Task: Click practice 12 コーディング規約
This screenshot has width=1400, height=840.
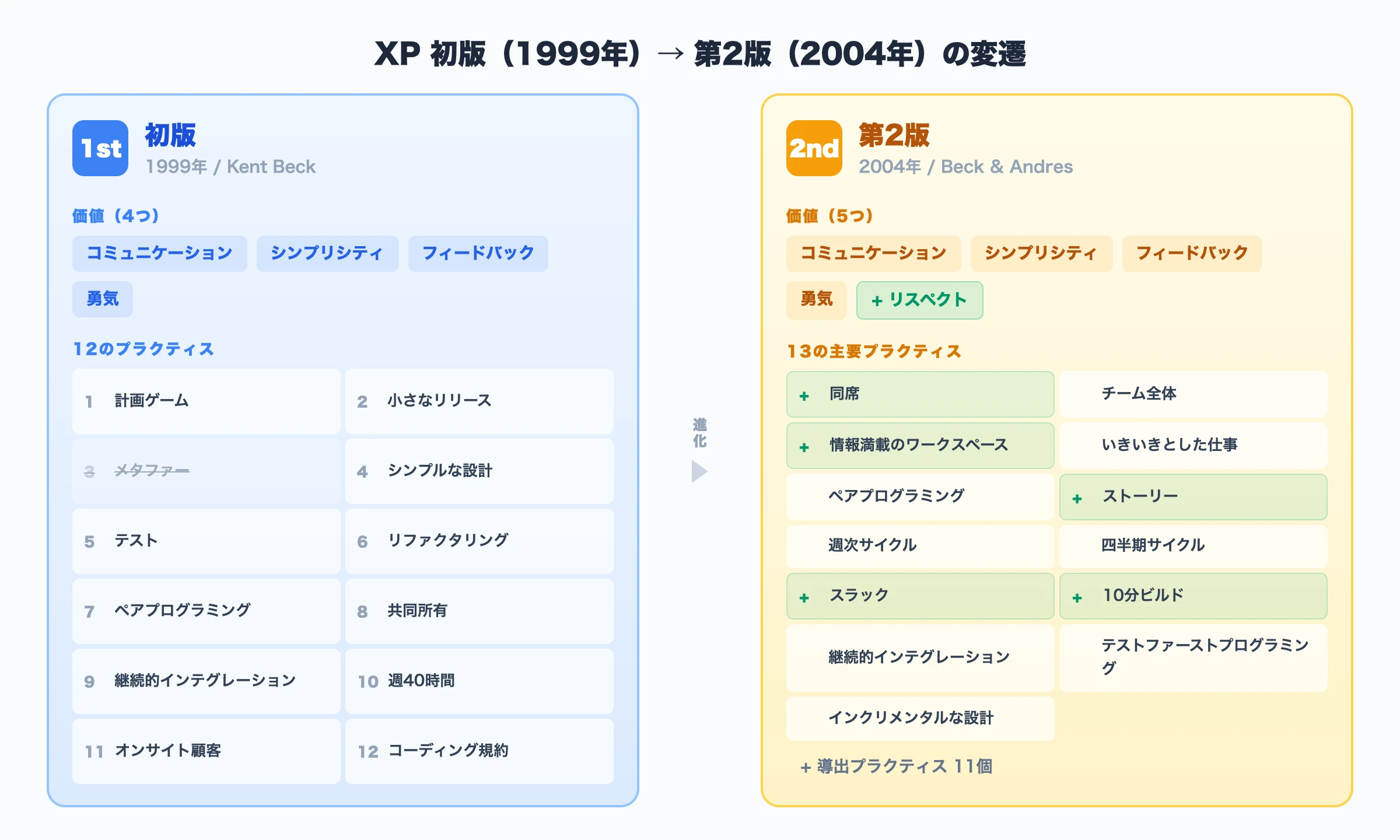Action: point(480,751)
